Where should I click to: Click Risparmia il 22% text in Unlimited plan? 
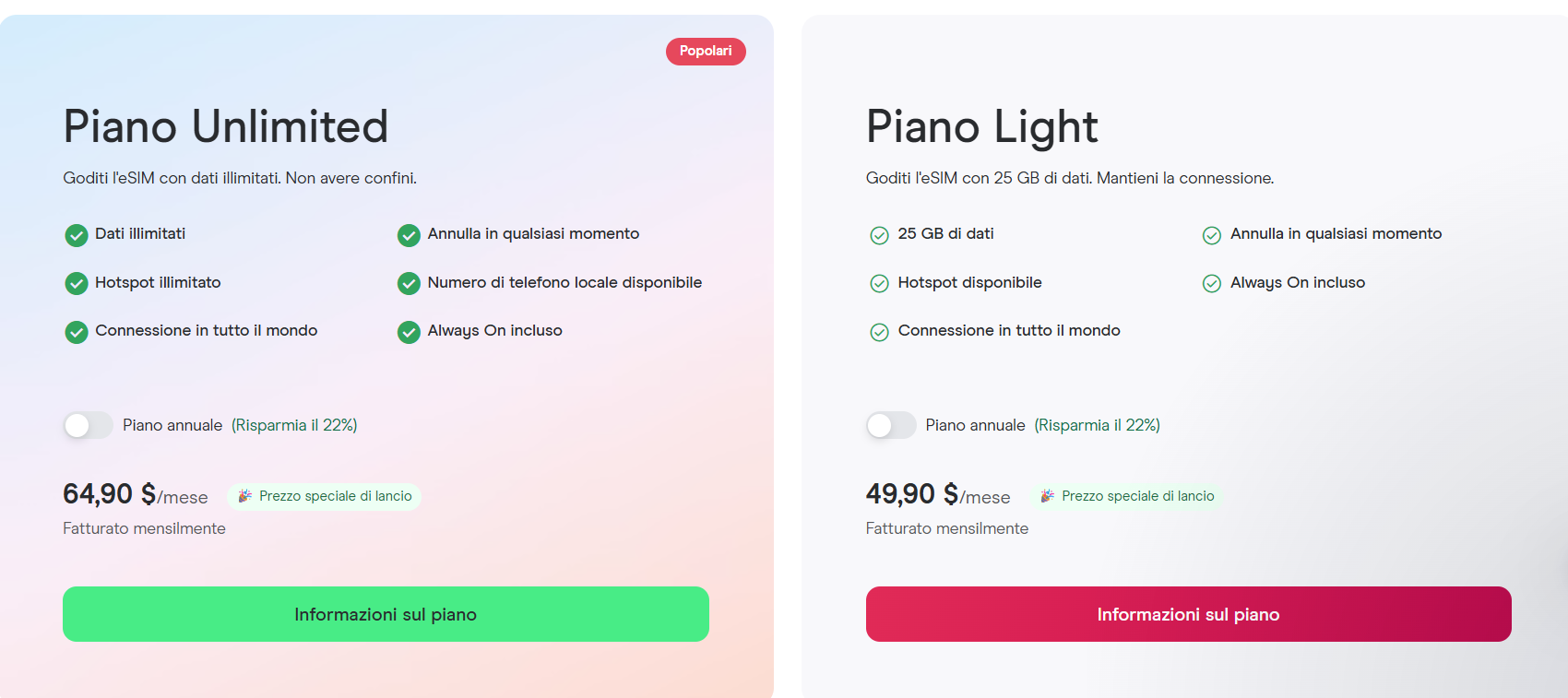(x=294, y=425)
